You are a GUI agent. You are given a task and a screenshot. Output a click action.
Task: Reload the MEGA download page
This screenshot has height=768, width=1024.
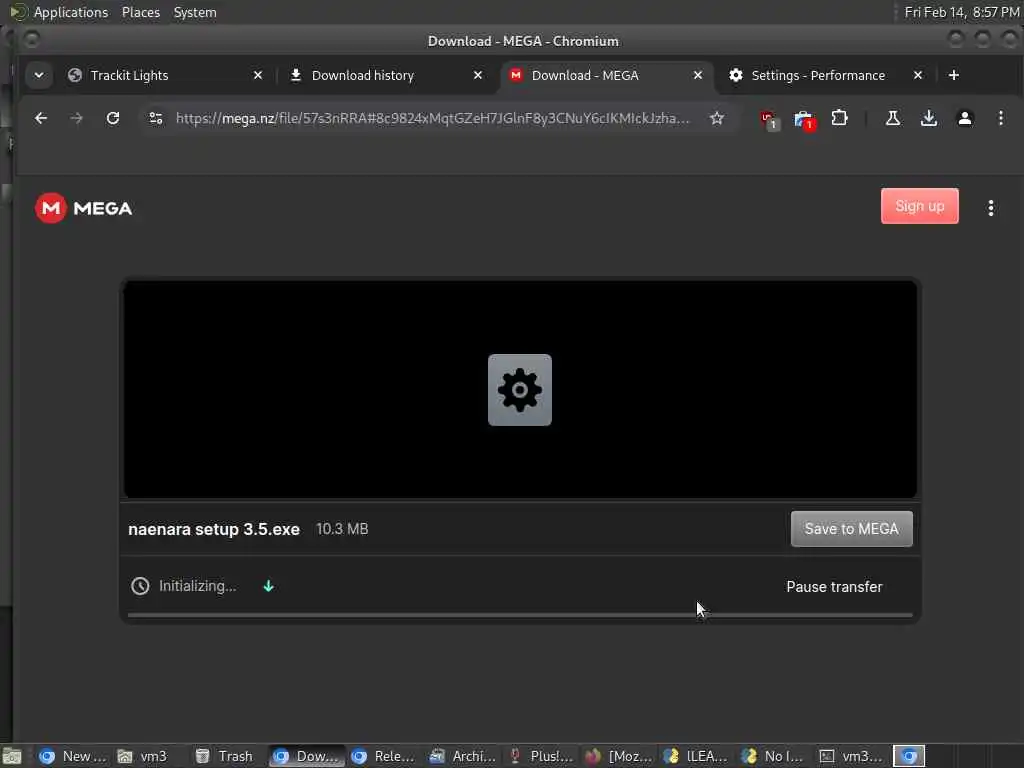(113, 118)
